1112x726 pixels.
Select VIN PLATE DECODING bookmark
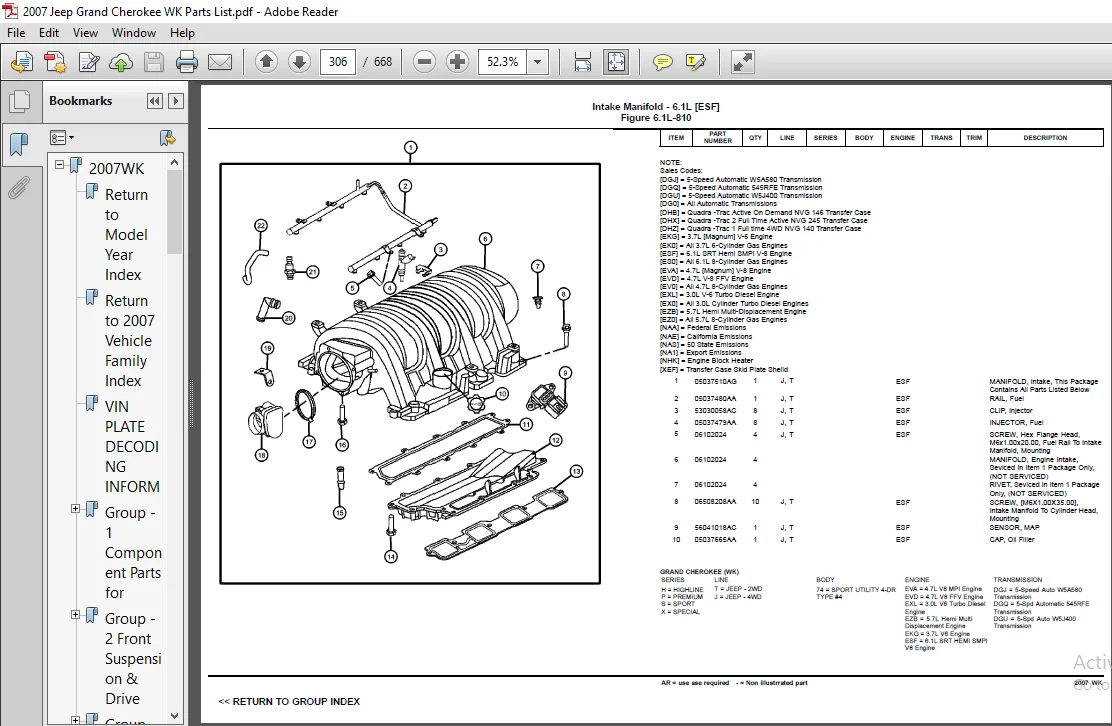tap(132, 447)
